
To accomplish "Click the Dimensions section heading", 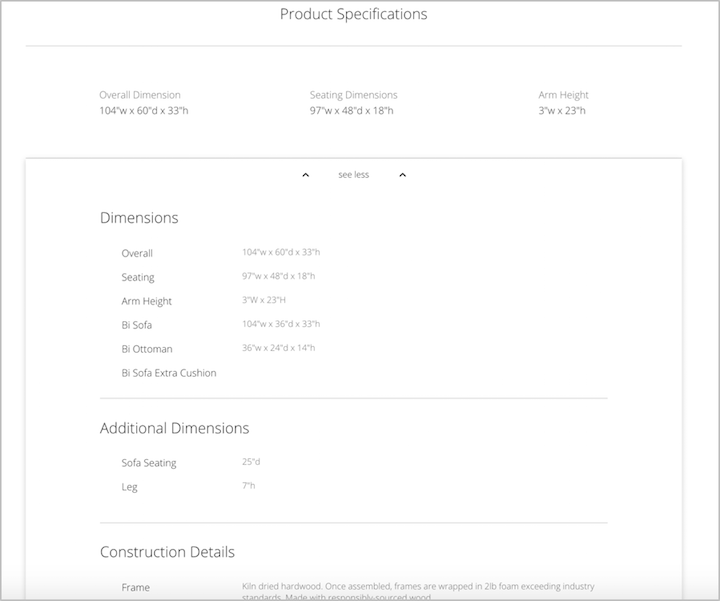I will [x=139, y=218].
